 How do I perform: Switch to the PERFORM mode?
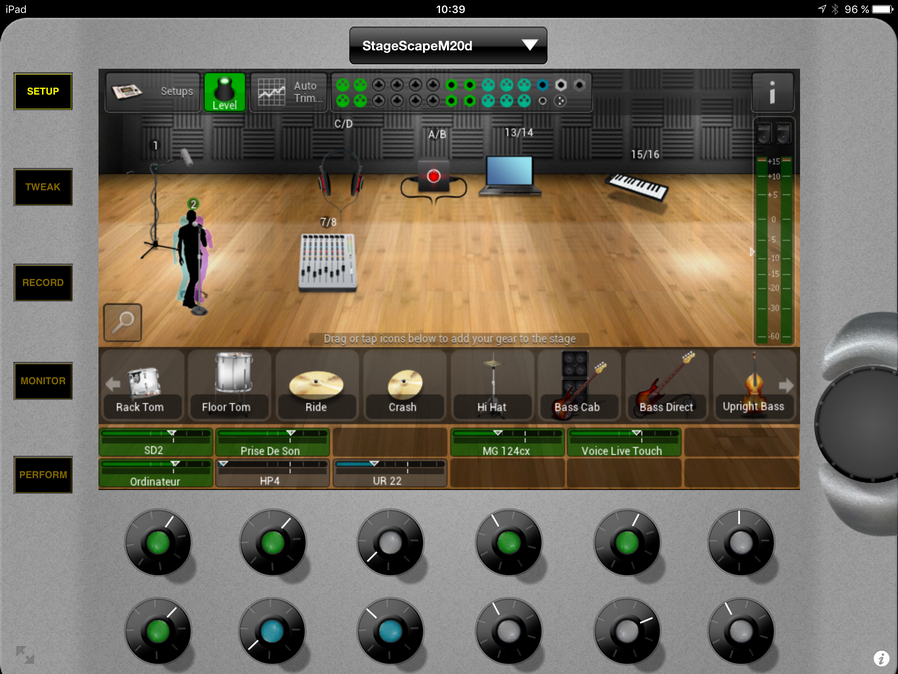click(x=43, y=475)
